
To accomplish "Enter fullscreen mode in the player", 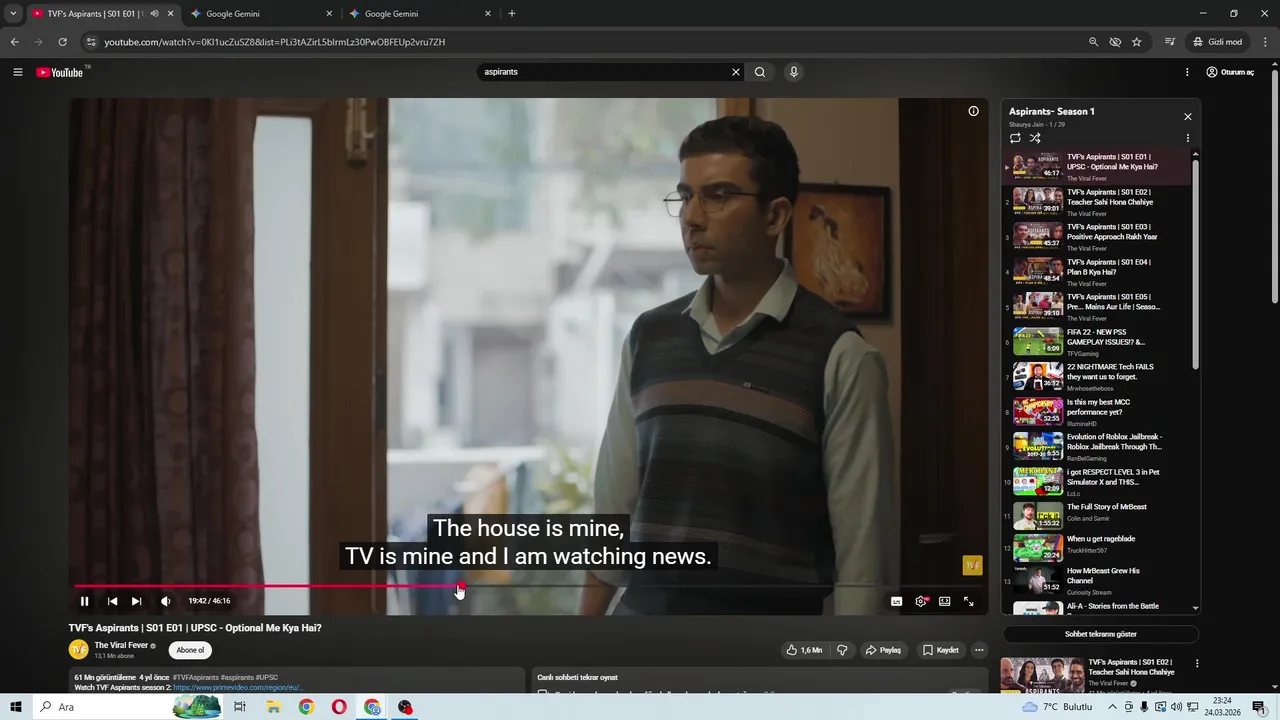I will point(969,601).
